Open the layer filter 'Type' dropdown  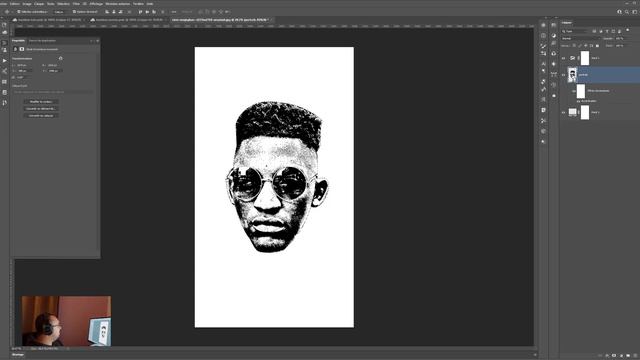coord(575,31)
